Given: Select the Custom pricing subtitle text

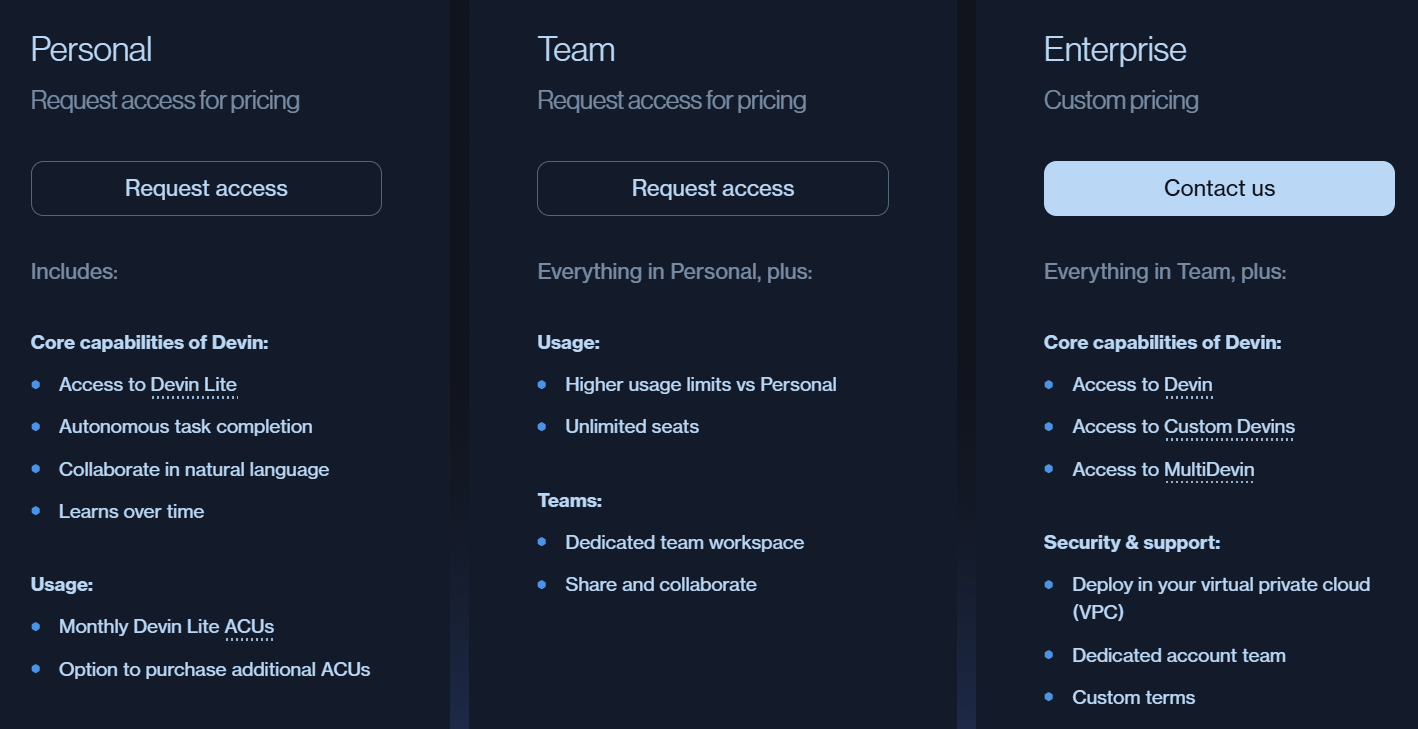Looking at the screenshot, I should (1121, 100).
